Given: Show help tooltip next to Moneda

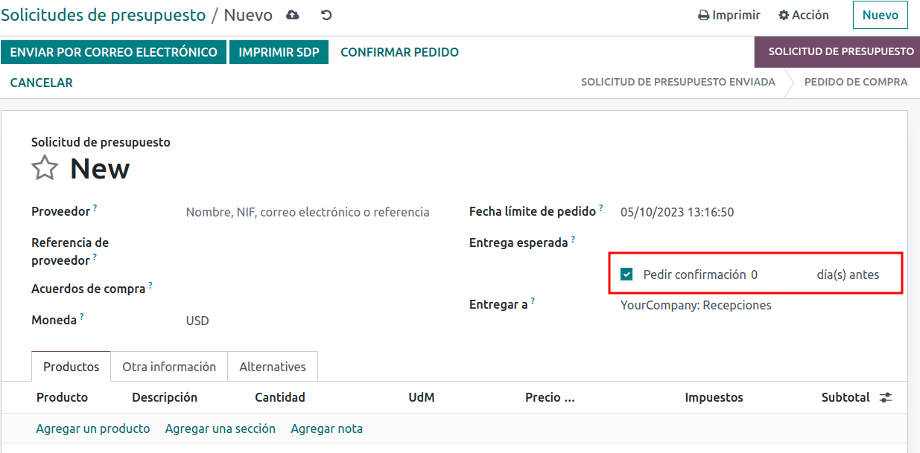Looking at the screenshot, I should 82,316.
